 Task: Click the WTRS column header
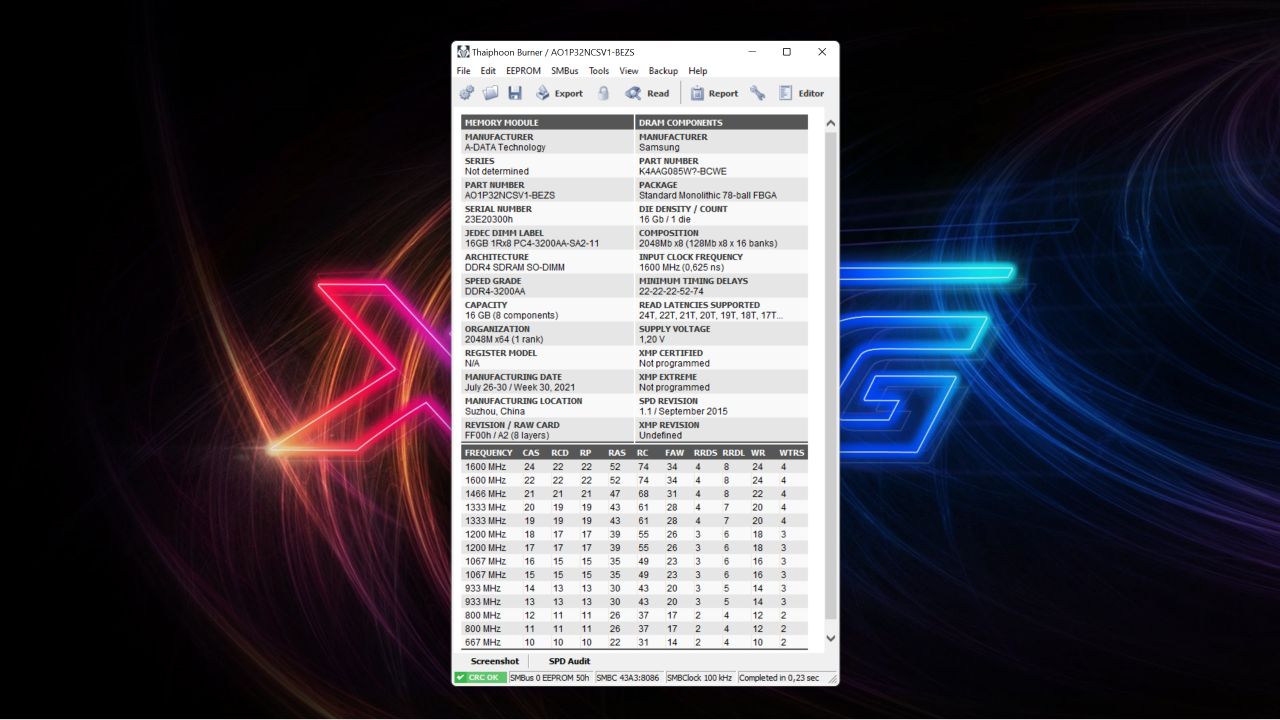[792, 453]
